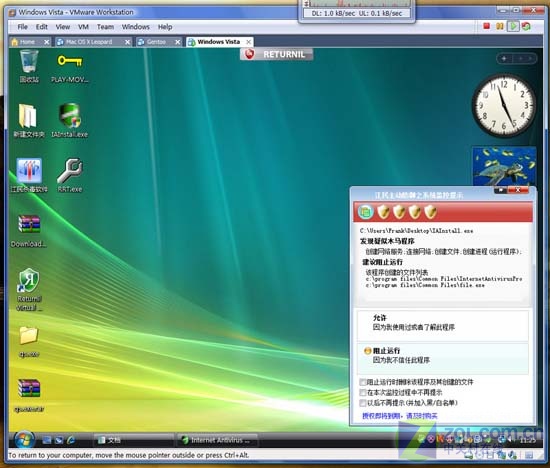Select the yellow folder icon under IAInstall row
The image size is (550, 468).
[x=29, y=341]
